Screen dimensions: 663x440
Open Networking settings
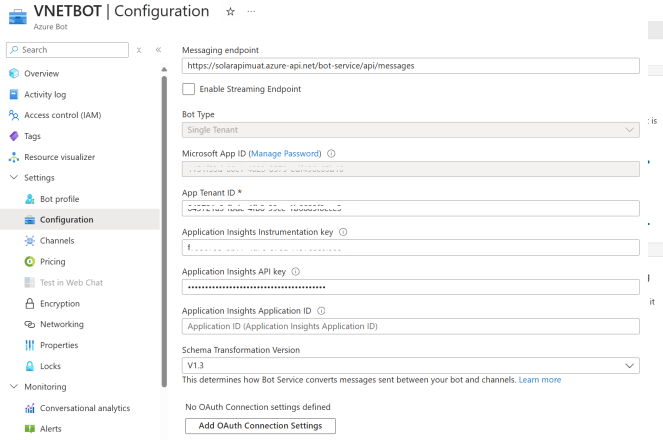click(x=62, y=324)
